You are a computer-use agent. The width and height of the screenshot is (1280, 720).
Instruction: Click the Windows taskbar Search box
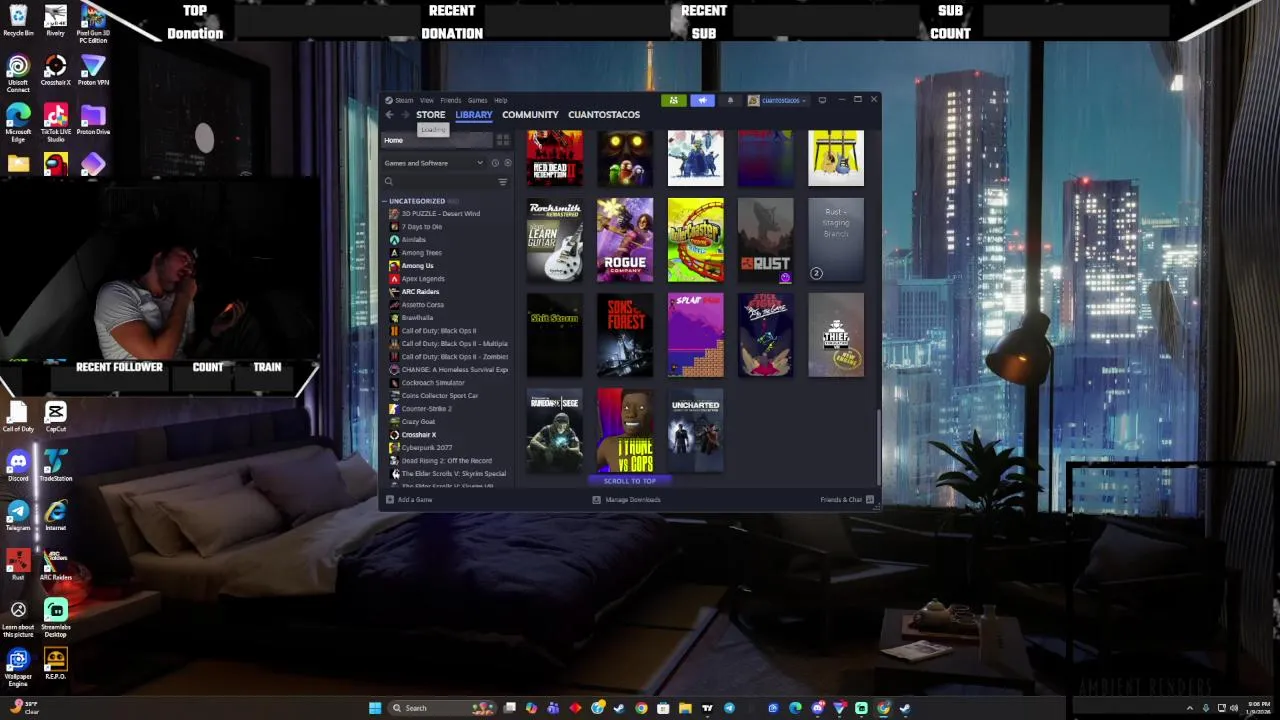[x=440, y=708]
